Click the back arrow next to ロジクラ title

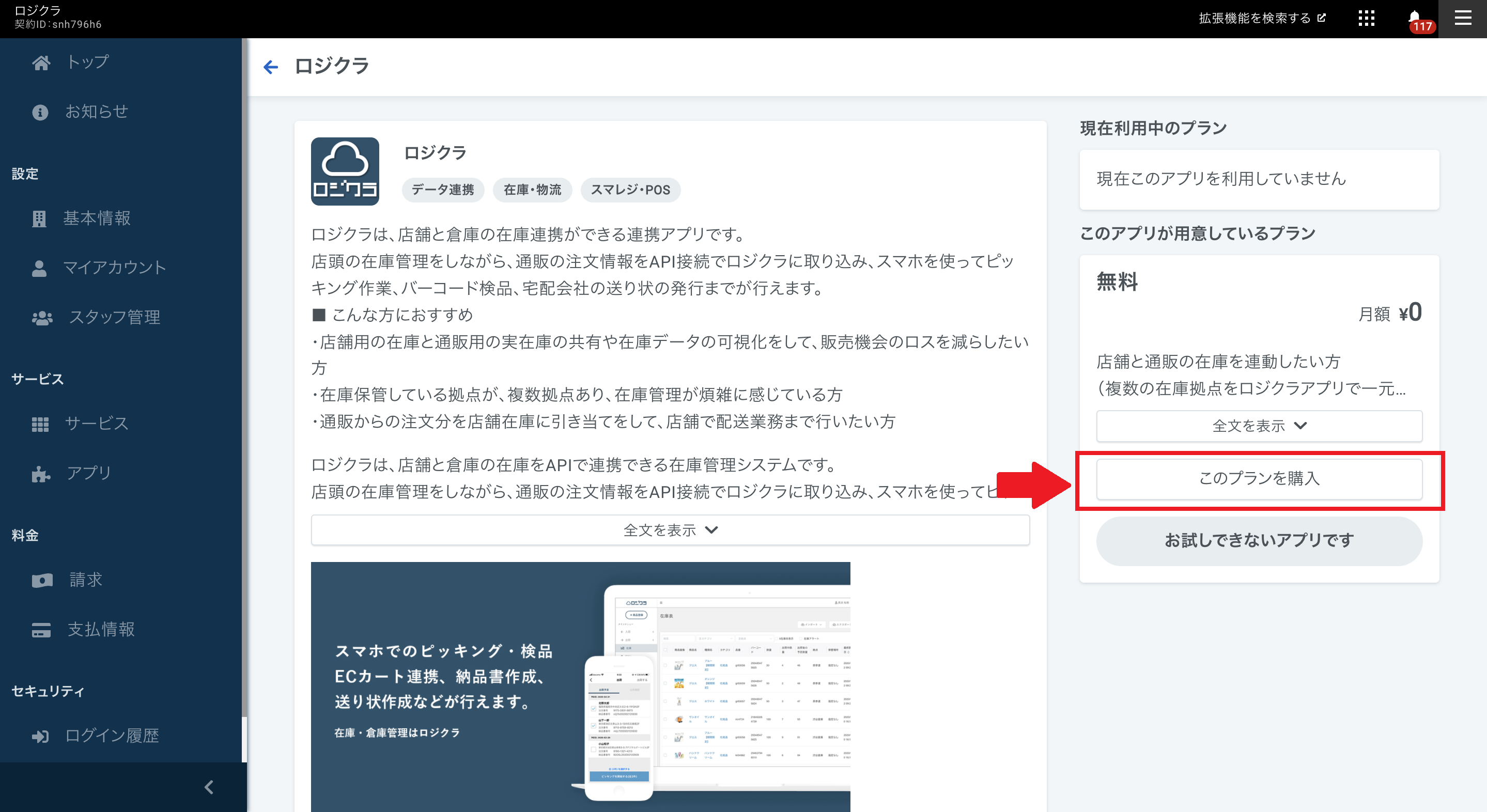pyautogui.click(x=270, y=67)
